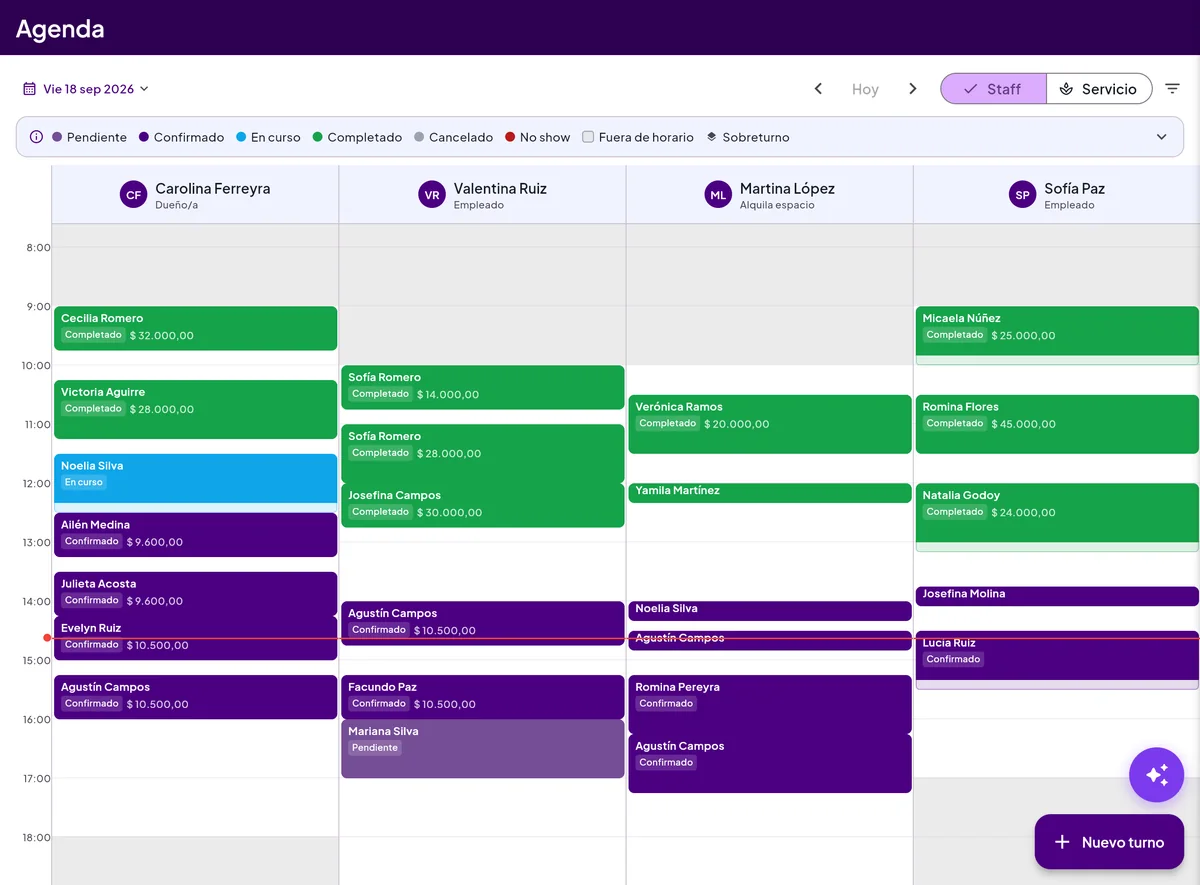
Task: Click the Sobreturno layers icon
Action: [x=712, y=137]
